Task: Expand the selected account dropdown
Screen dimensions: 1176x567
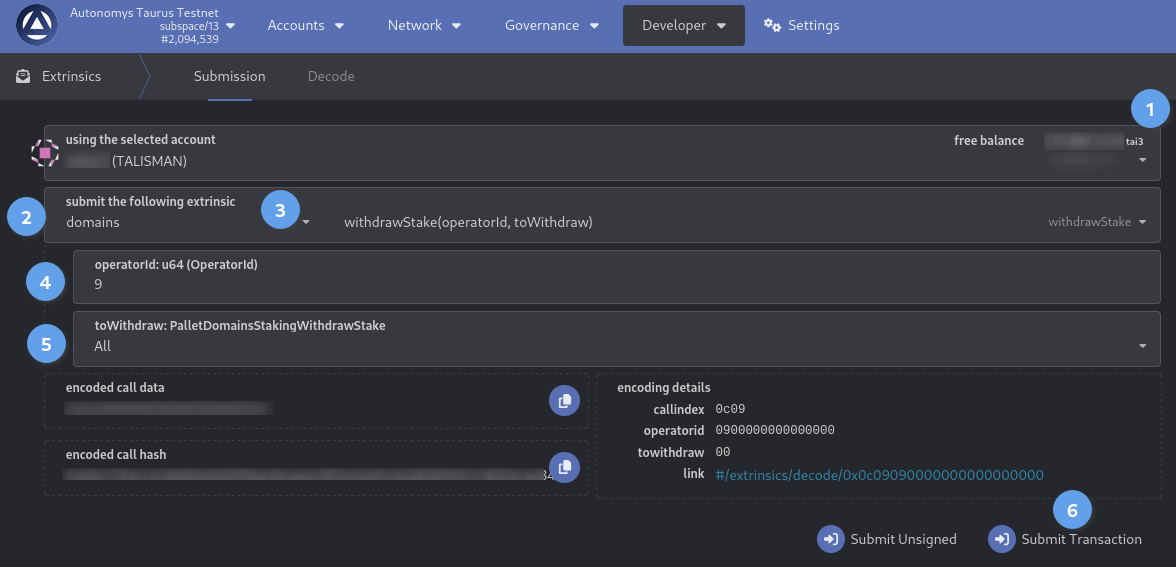Action: [1143, 161]
